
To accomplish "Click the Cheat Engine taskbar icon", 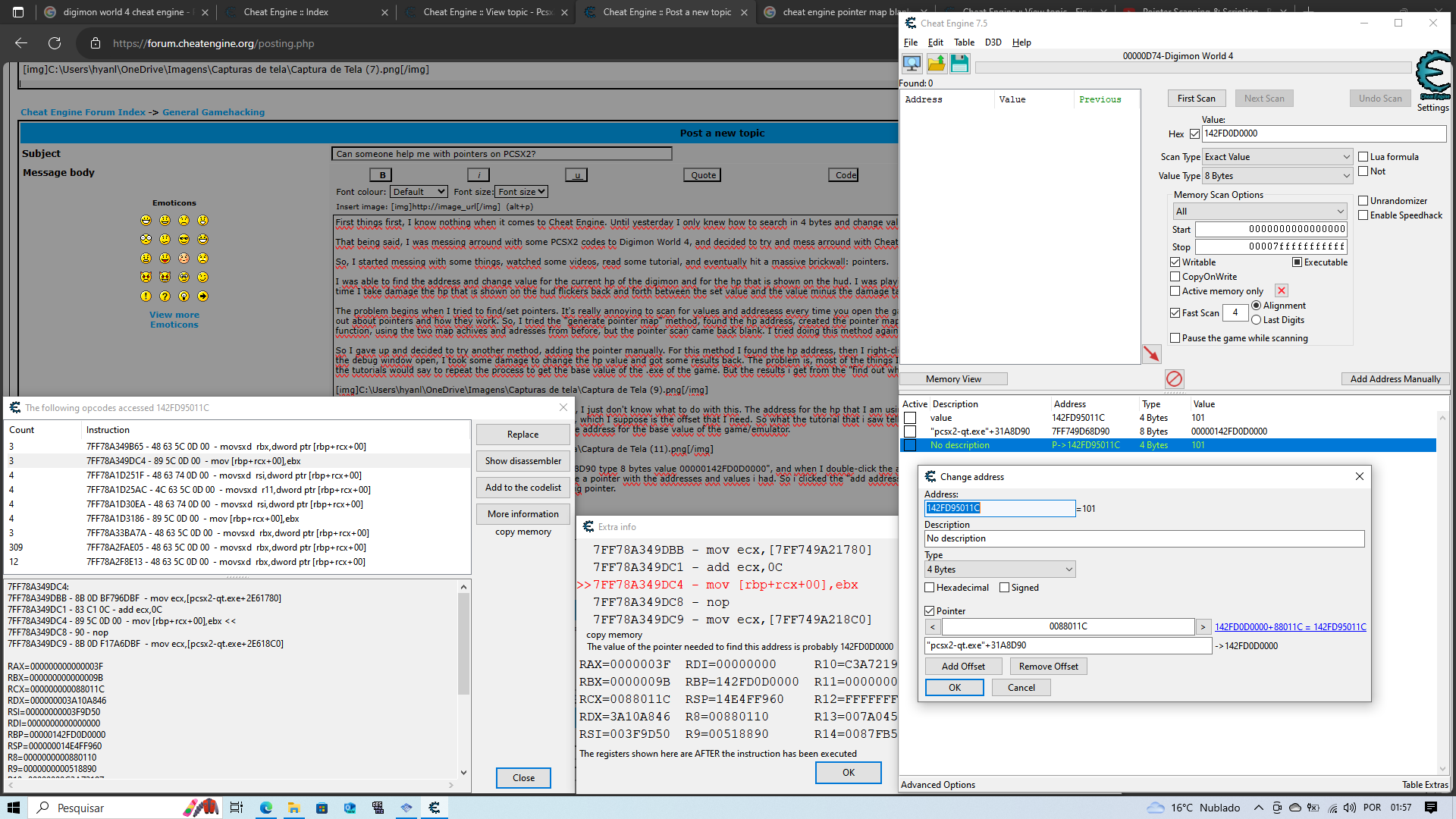I will 434,807.
